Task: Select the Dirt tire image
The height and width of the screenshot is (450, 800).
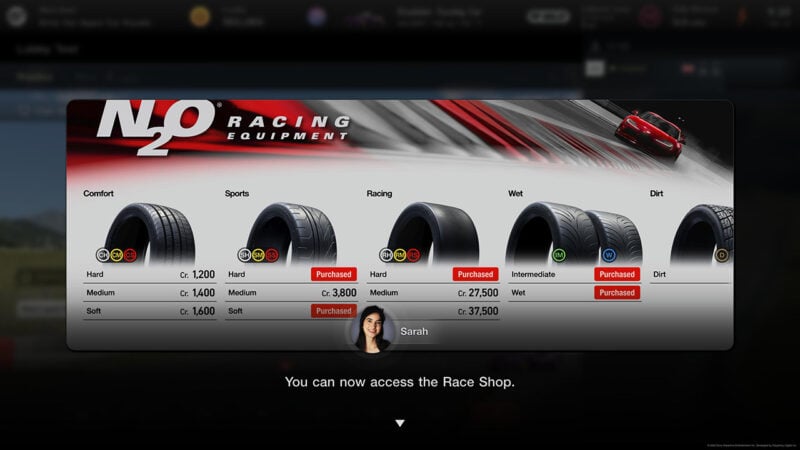Action: tap(702, 234)
